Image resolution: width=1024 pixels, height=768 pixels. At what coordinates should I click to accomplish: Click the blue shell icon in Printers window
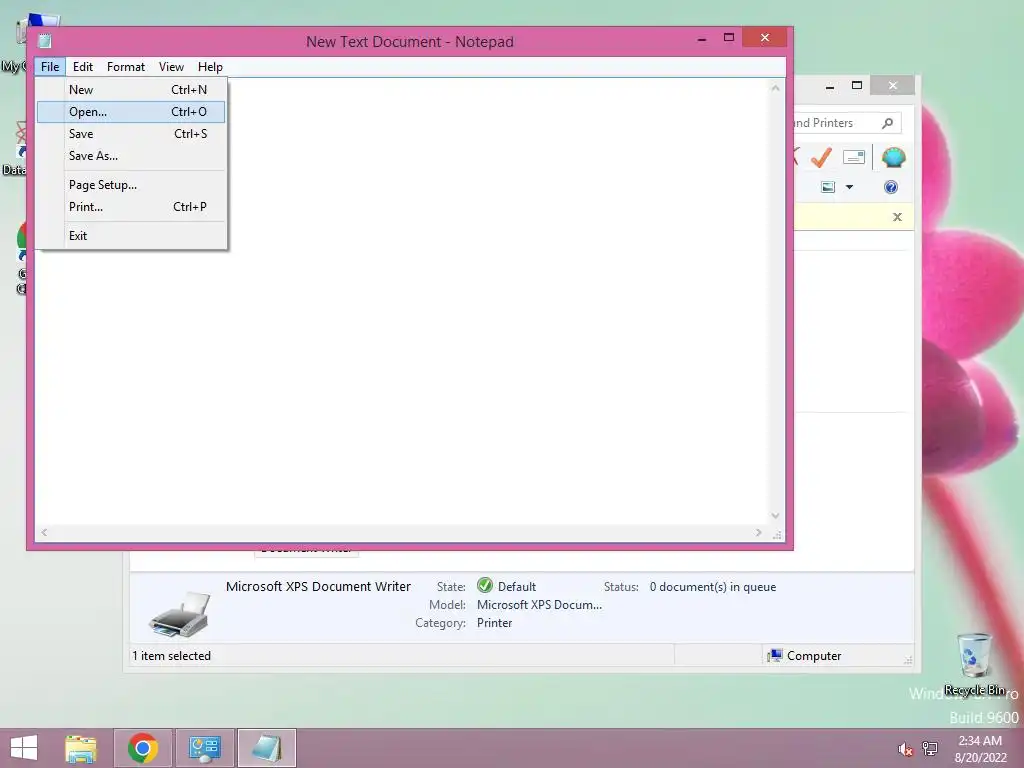[x=893, y=157]
